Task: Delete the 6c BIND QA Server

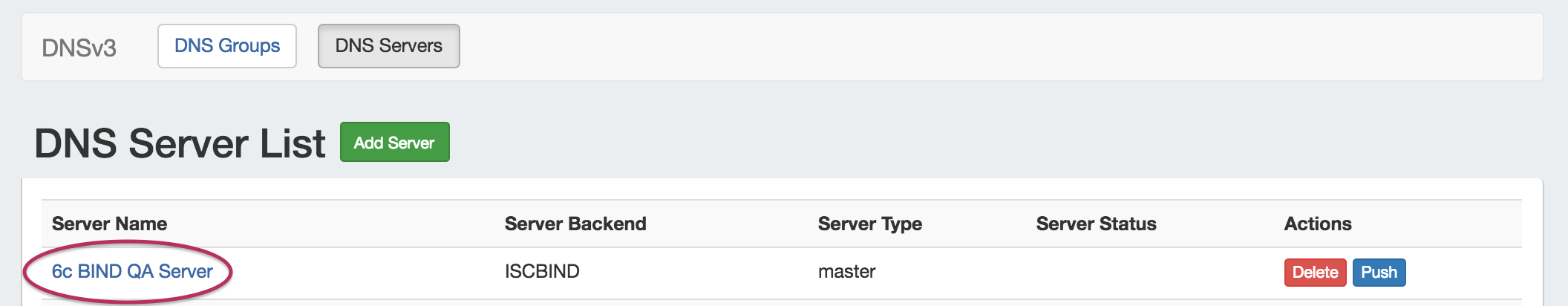Action: [x=1315, y=273]
